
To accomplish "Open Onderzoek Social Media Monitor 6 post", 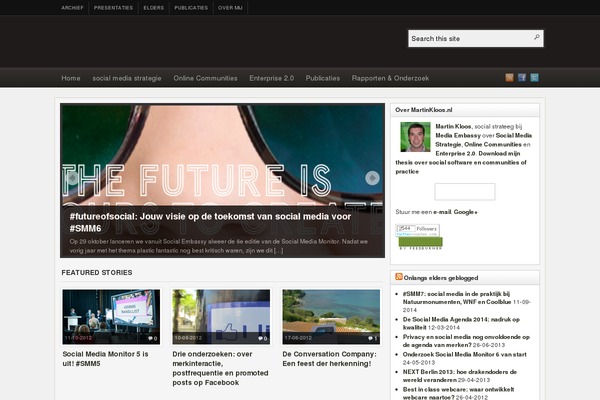I will [465, 354].
